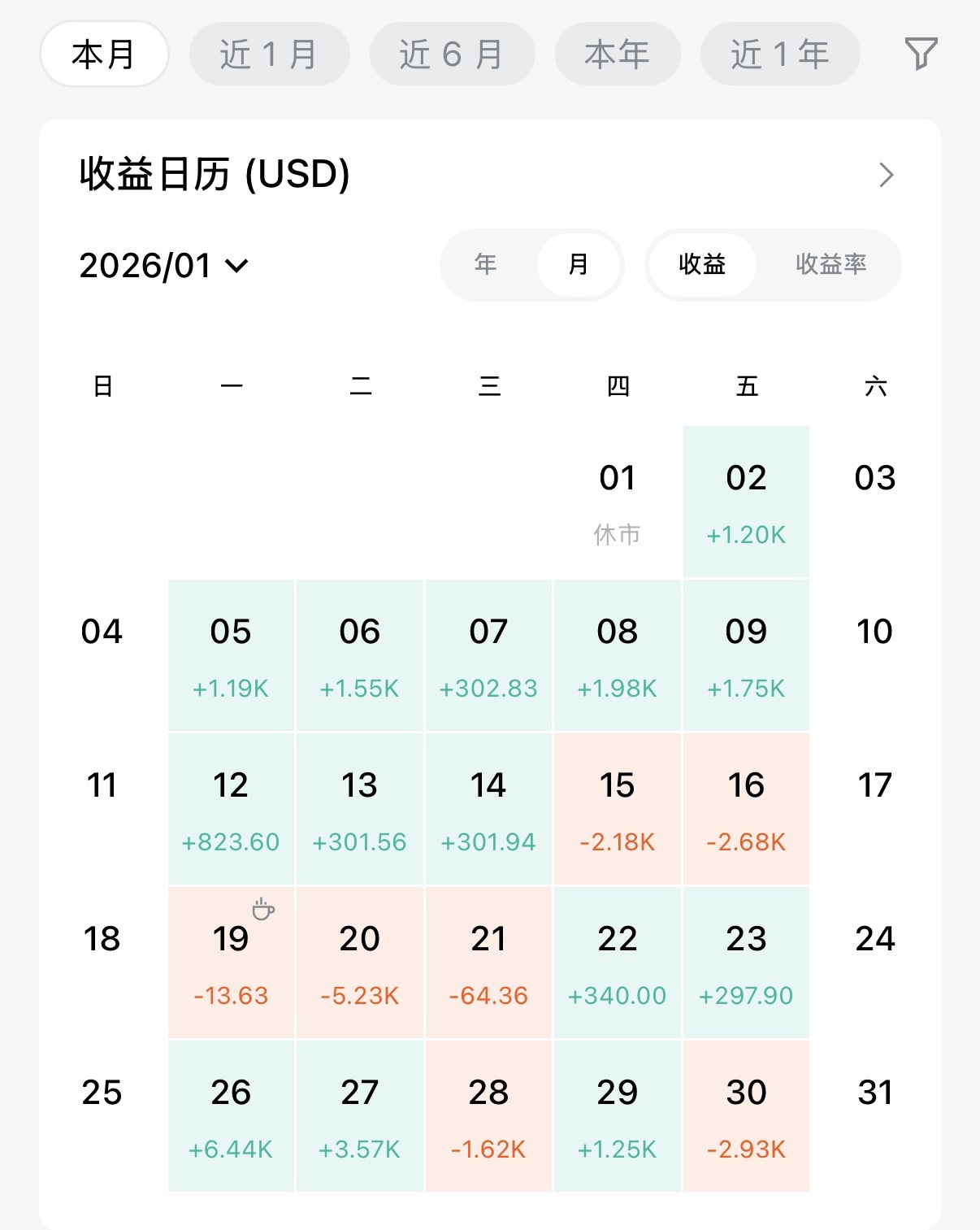Select red cell for day 30
This screenshot has width=980, height=1230.
pos(746,1115)
